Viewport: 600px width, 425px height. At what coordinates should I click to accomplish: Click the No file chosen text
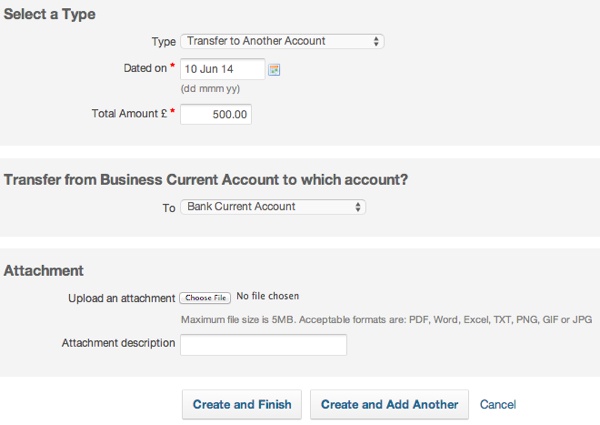coord(268,297)
